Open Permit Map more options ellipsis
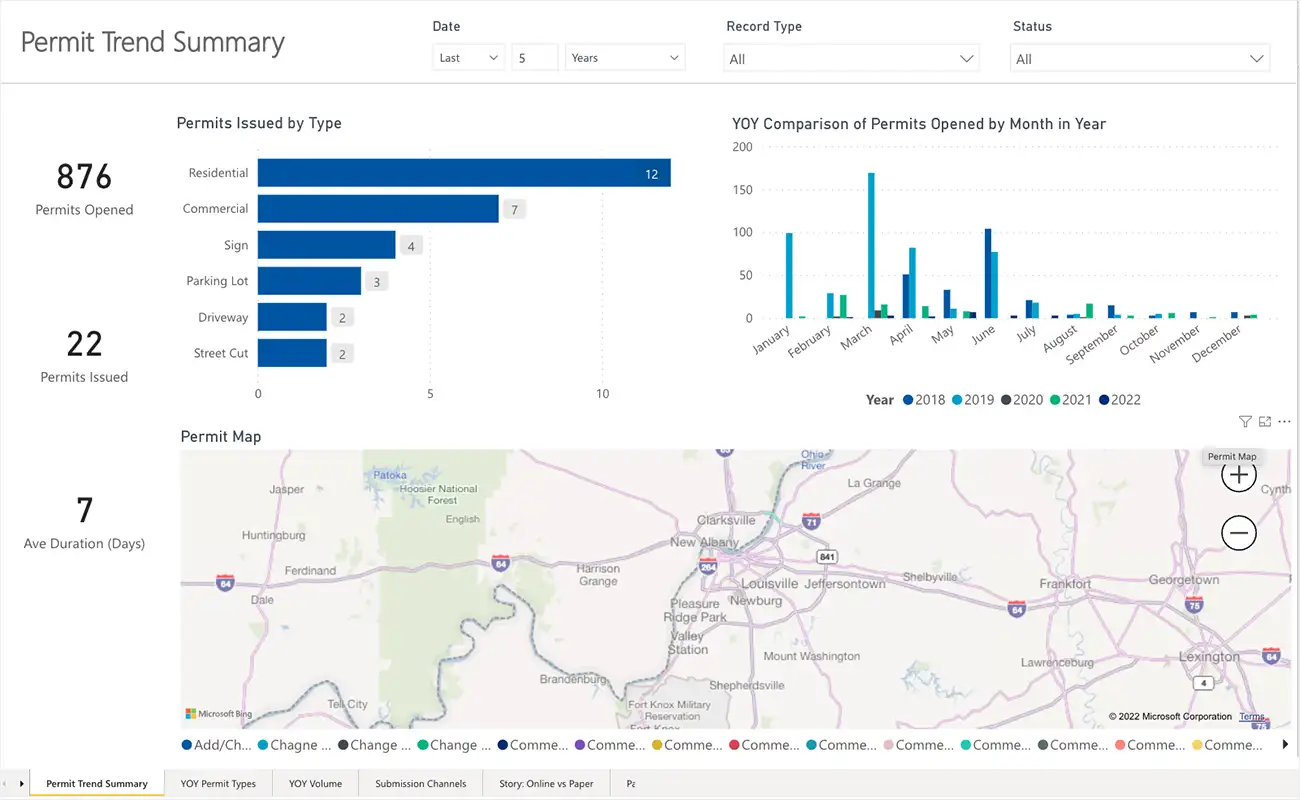Viewport: 1300px width, 800px height. coord(1285,422)
